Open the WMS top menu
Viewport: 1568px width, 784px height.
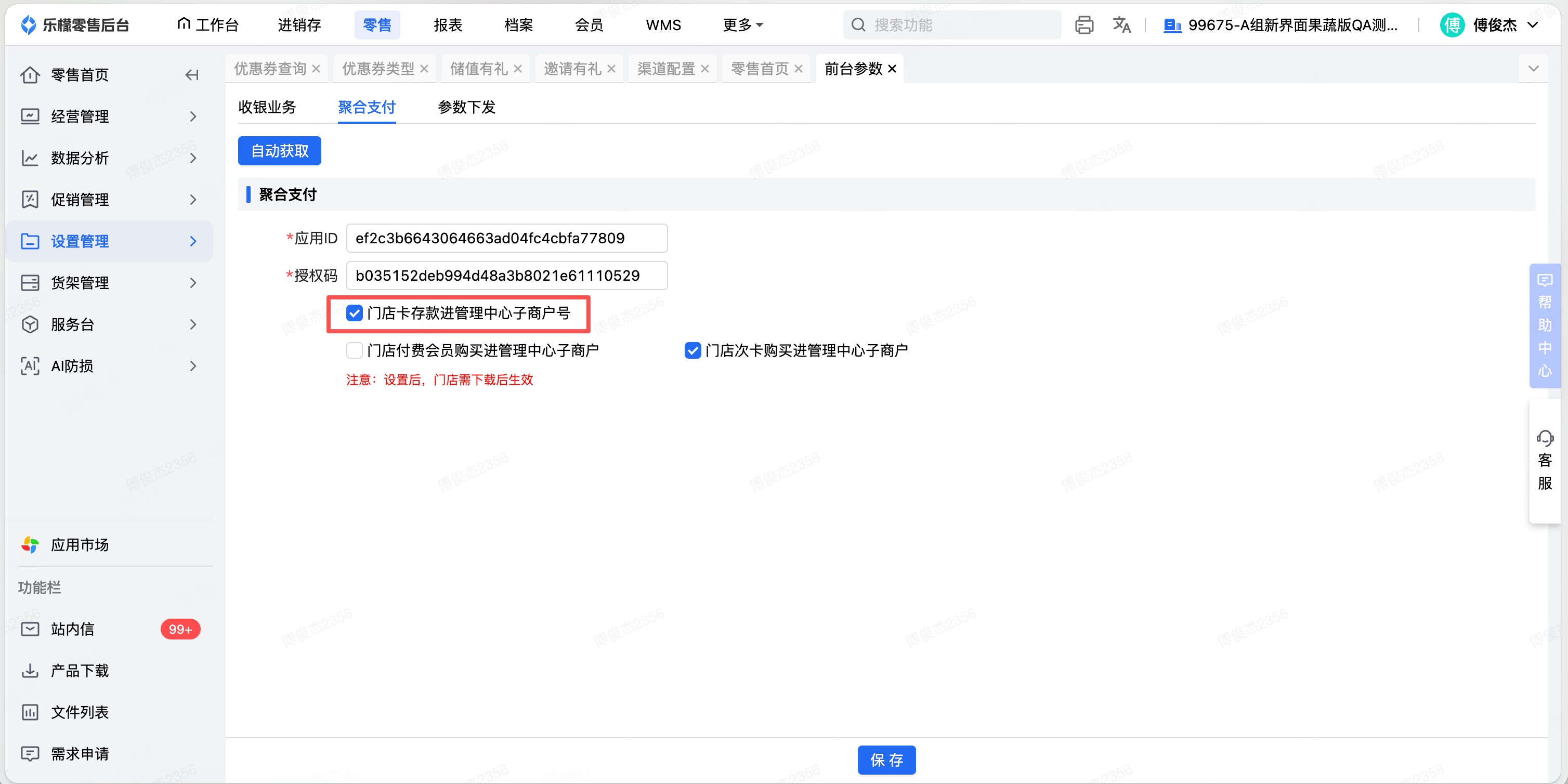(x=663, y=25)
